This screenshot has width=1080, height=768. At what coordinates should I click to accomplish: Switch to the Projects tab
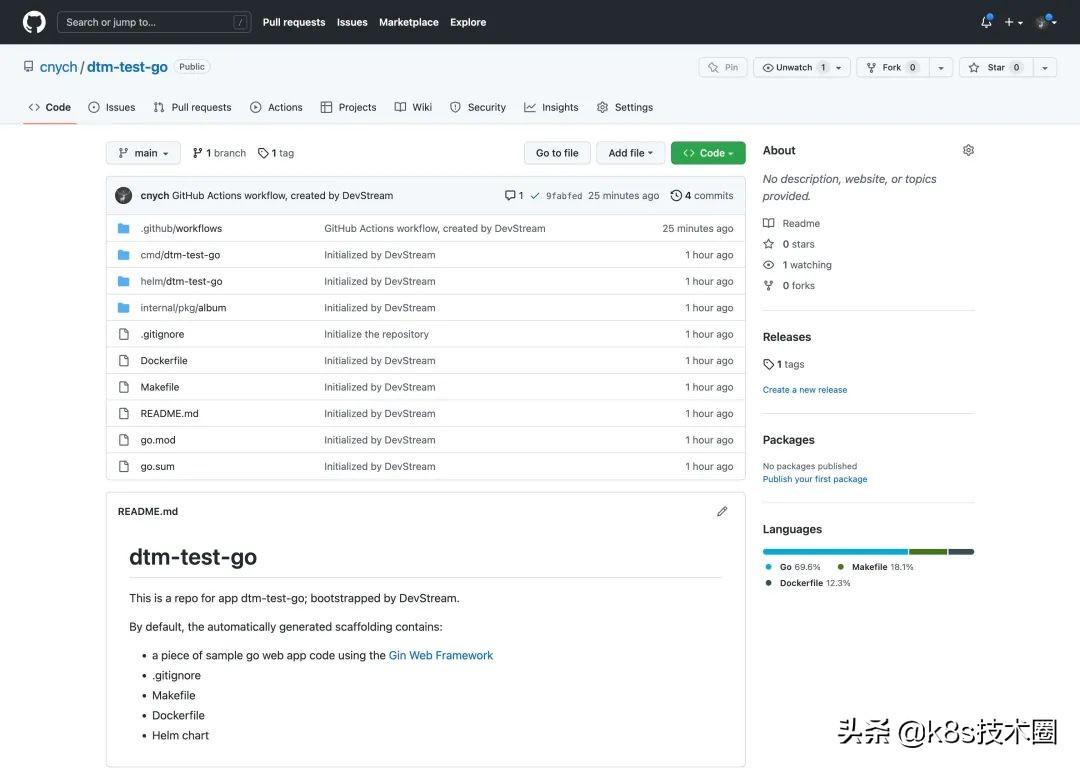pyautogui.click(x=349, y=107)
